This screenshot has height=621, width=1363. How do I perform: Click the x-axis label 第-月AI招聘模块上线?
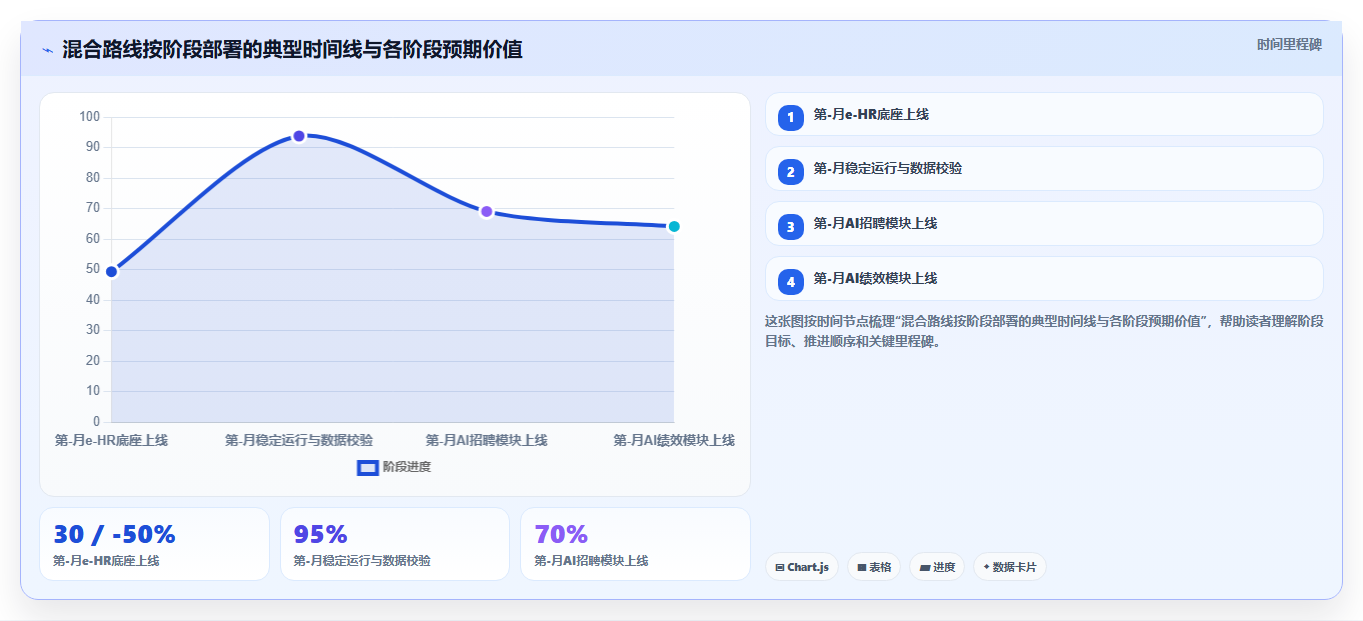[486, 440]
